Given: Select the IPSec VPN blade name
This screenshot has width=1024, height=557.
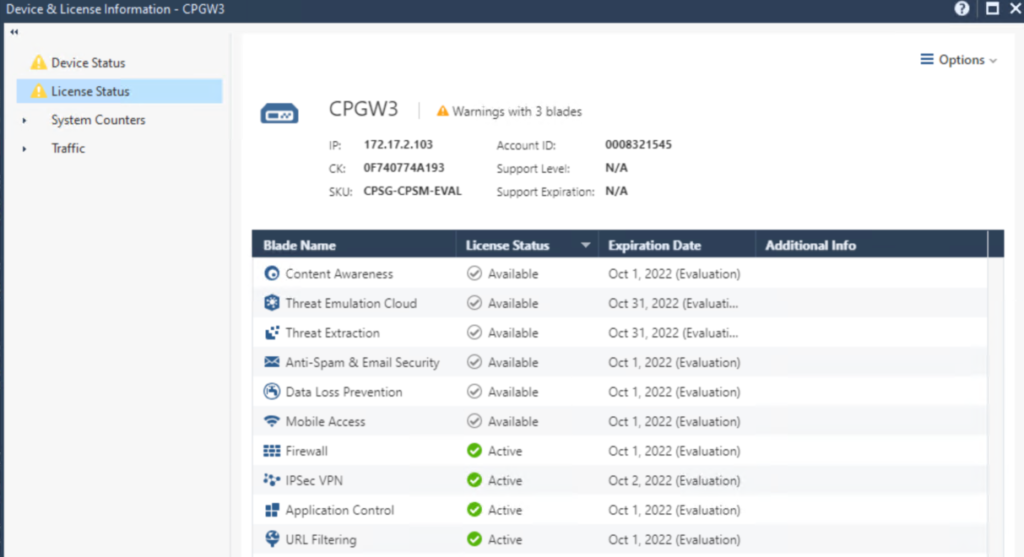Looking at the screenshot, I should (x=313, y=480).
